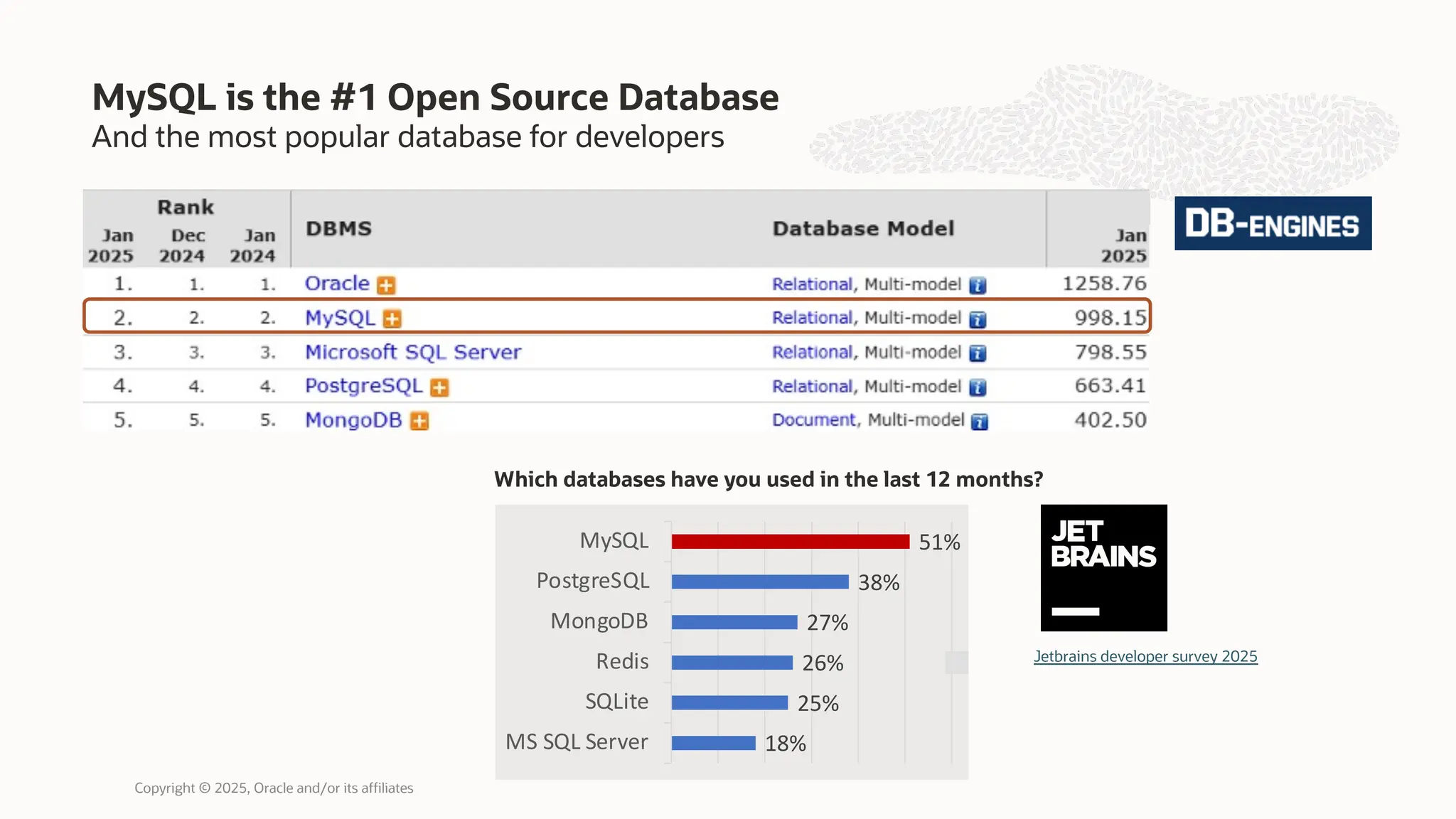The height and width of the screenshot is (819, 1456).
Task: Click the 27% label in the chart
Action: pos(828,623)
